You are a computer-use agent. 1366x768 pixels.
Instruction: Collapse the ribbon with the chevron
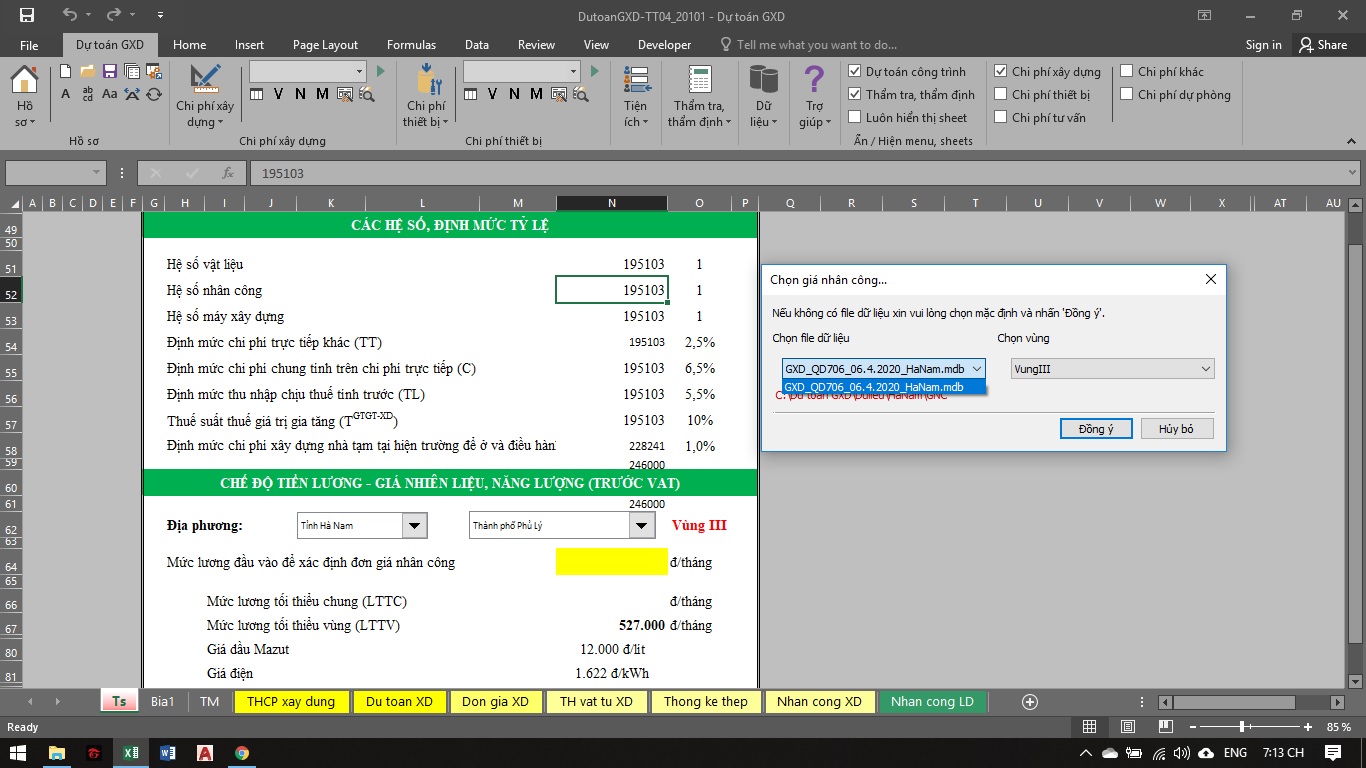[1351, 142]
